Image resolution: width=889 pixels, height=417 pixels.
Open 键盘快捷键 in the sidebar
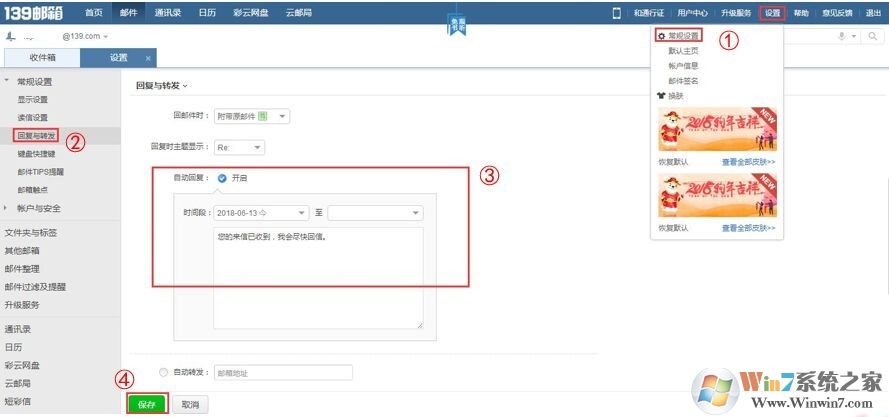36,154
